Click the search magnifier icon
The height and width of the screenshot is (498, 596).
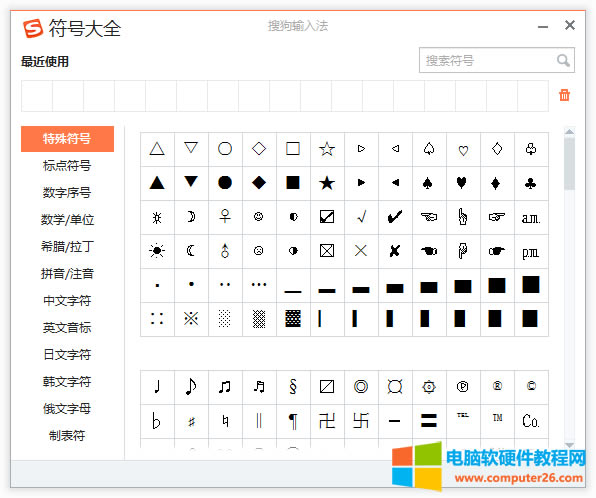coord(563,60)
